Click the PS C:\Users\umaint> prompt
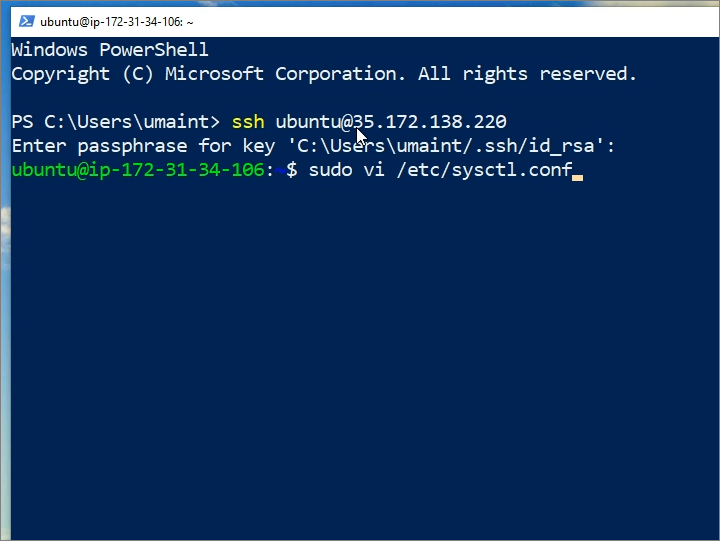Screen dimensions: 720x541 coord(115,122)
